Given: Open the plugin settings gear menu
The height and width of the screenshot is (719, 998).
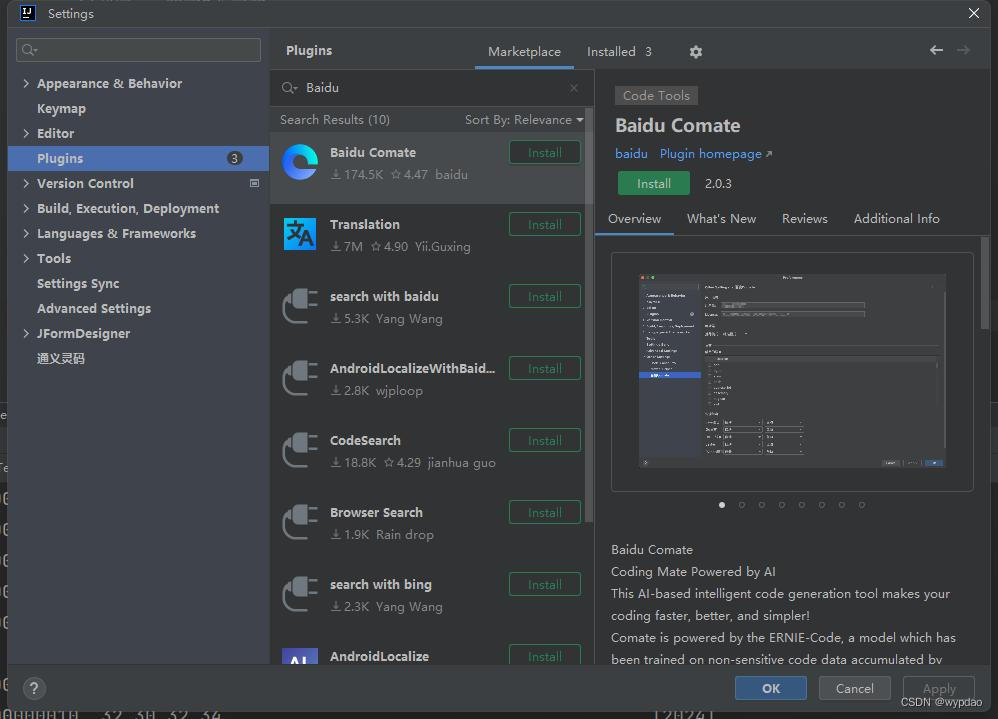Looking at the screenshot, I should tap(696, 52).
